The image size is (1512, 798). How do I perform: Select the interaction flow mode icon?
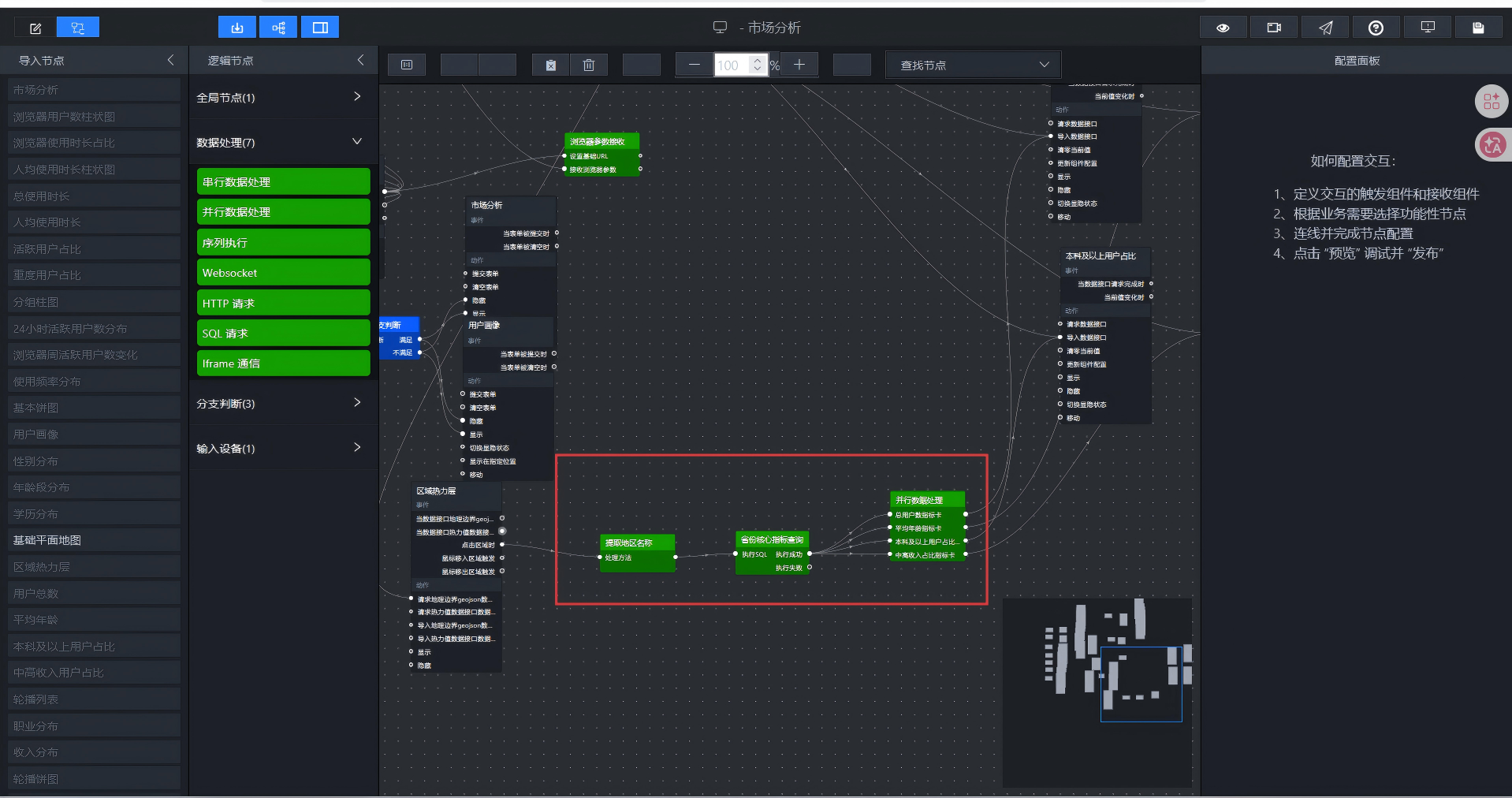point(77,28)
